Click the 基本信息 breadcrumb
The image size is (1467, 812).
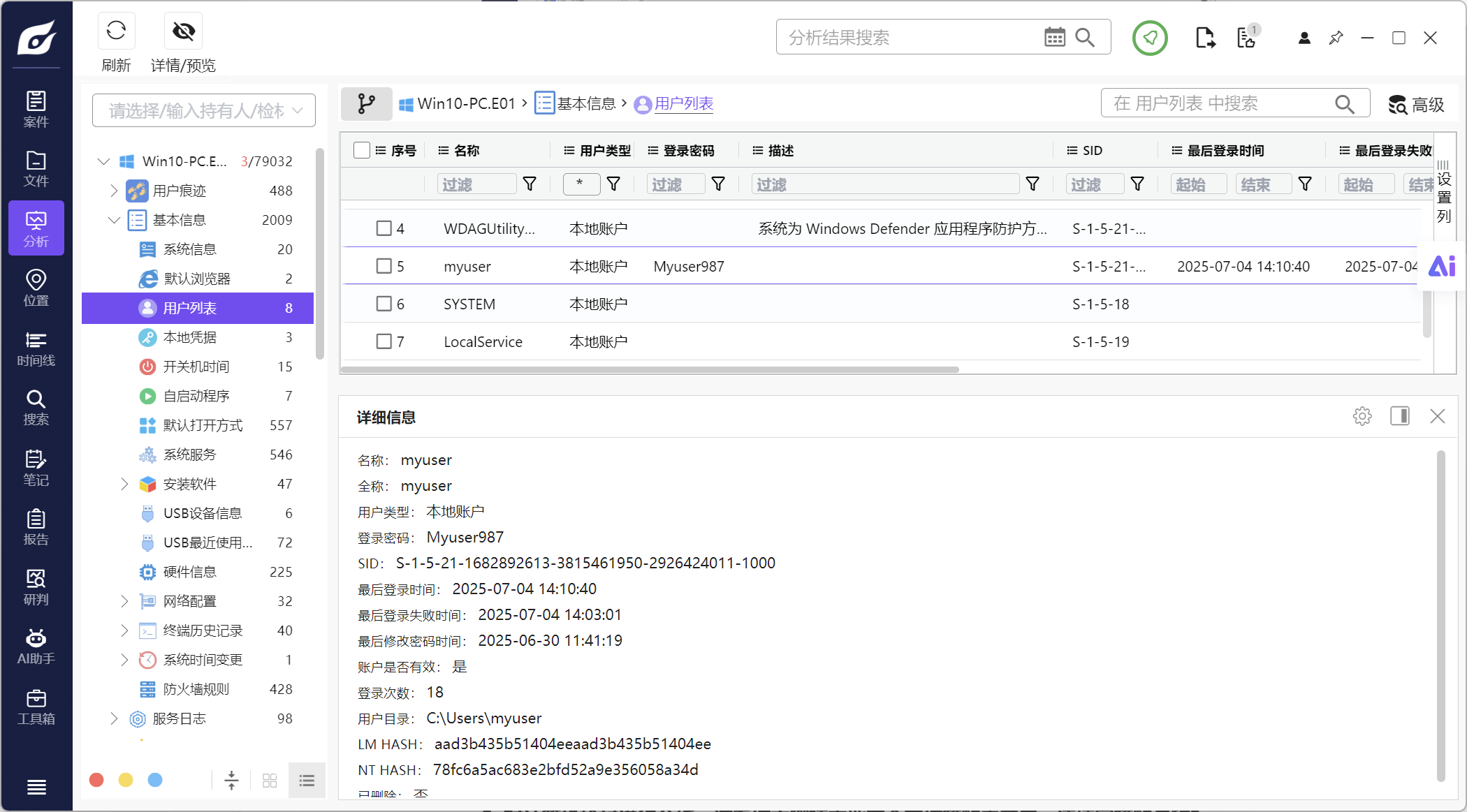point(576,104)
